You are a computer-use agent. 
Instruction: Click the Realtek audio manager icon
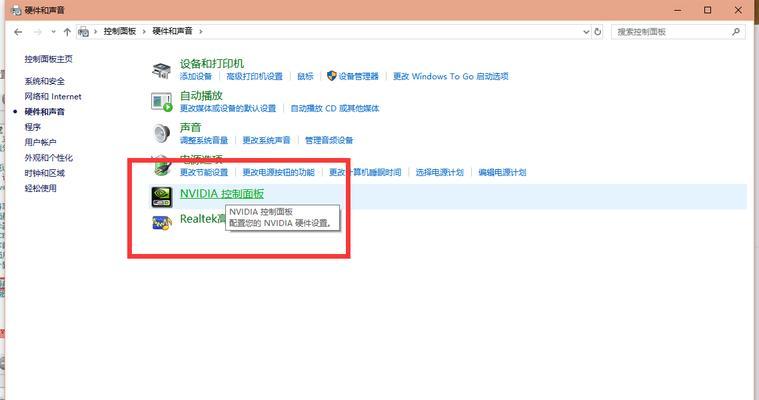(162, 222)
